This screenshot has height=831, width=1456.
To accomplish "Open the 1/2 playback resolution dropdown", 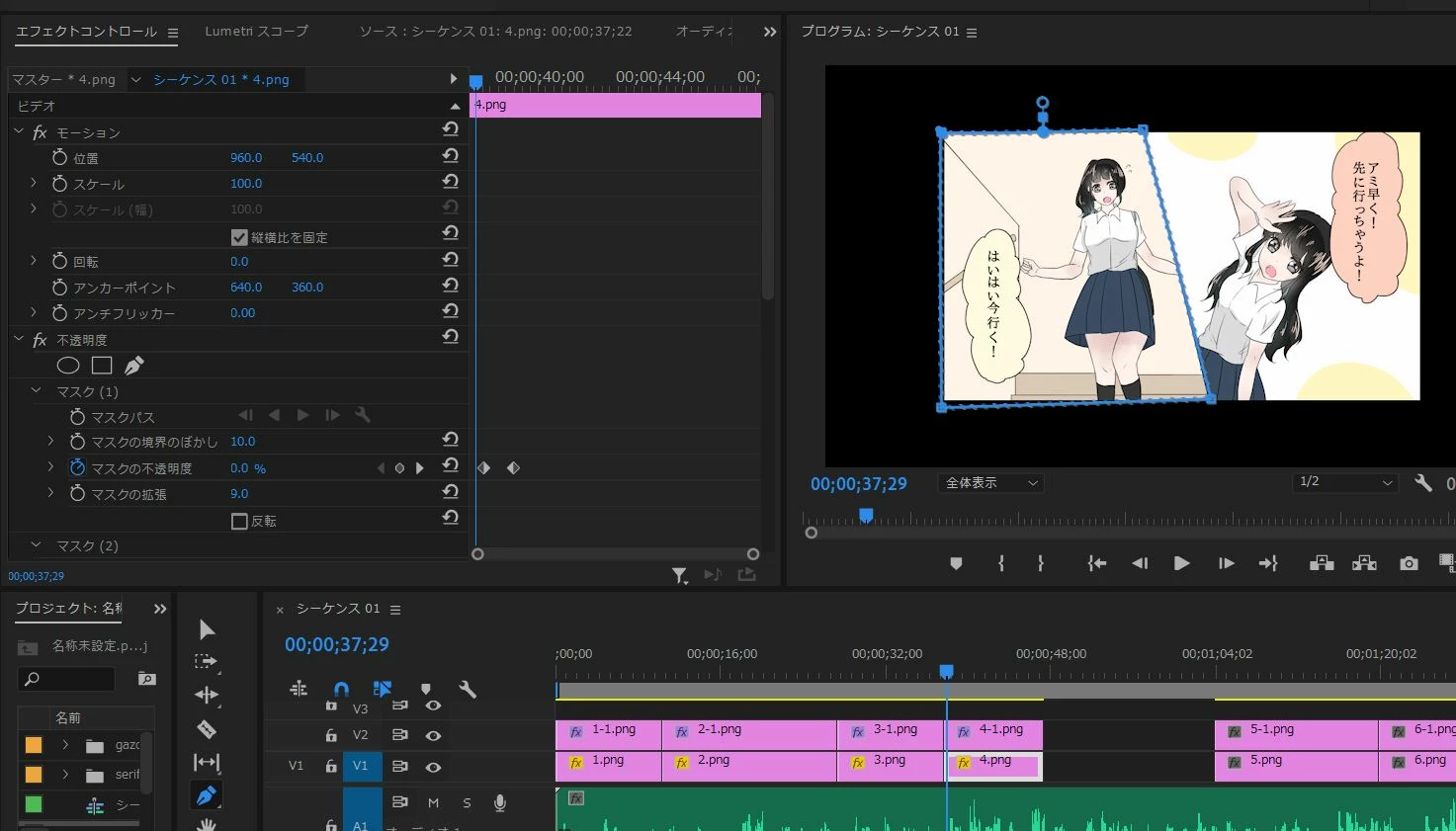I will pos(1345,482).
